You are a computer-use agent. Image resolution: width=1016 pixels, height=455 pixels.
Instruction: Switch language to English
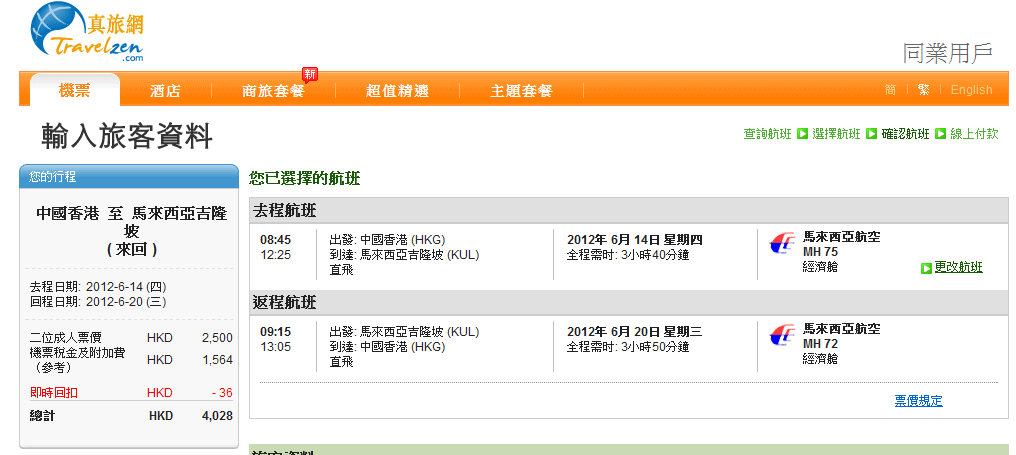click(971, 90)
